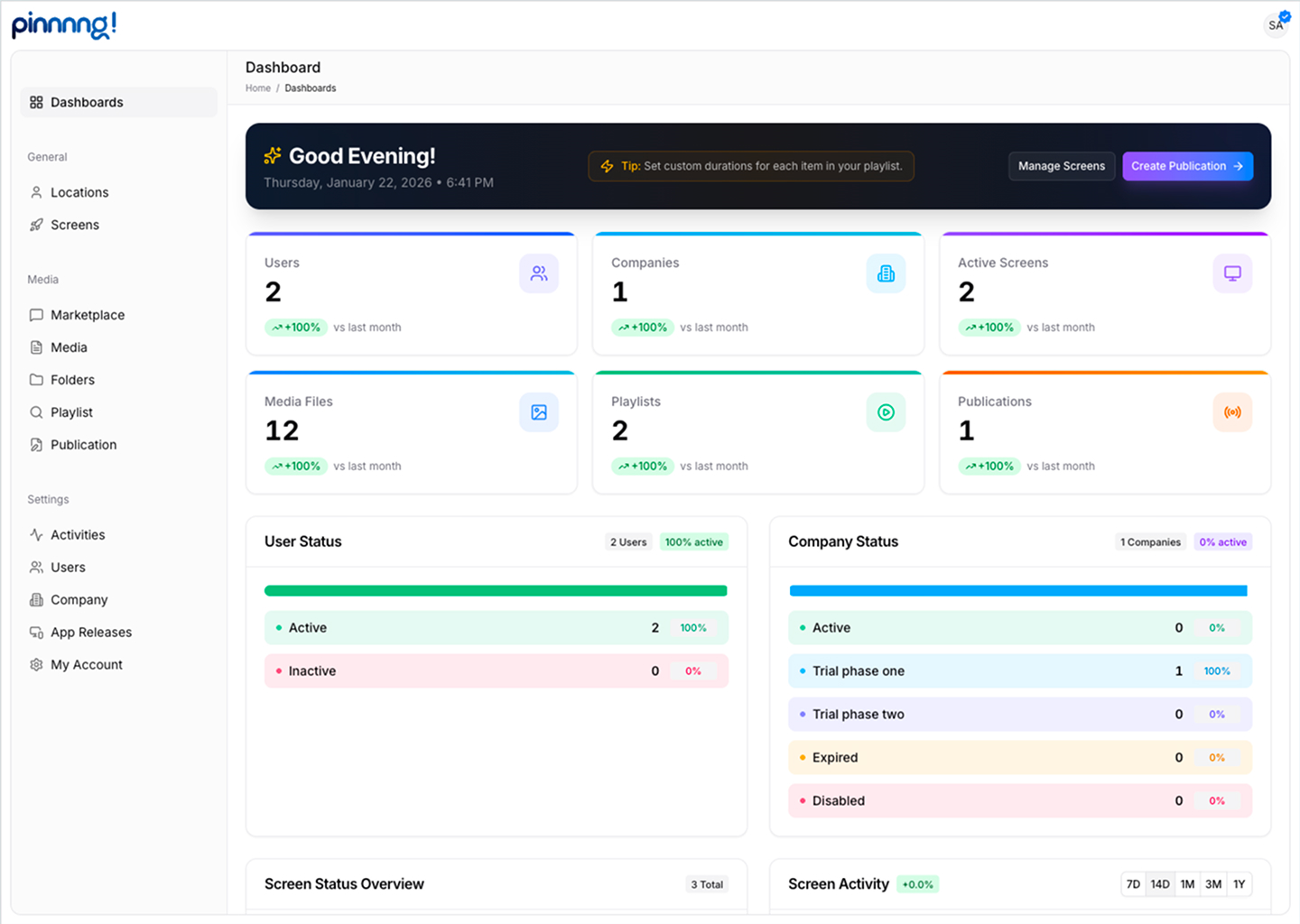Go to Screens in sidebar
The height and width of the screenshot is (924, 1300).
[x=75, y=225]
